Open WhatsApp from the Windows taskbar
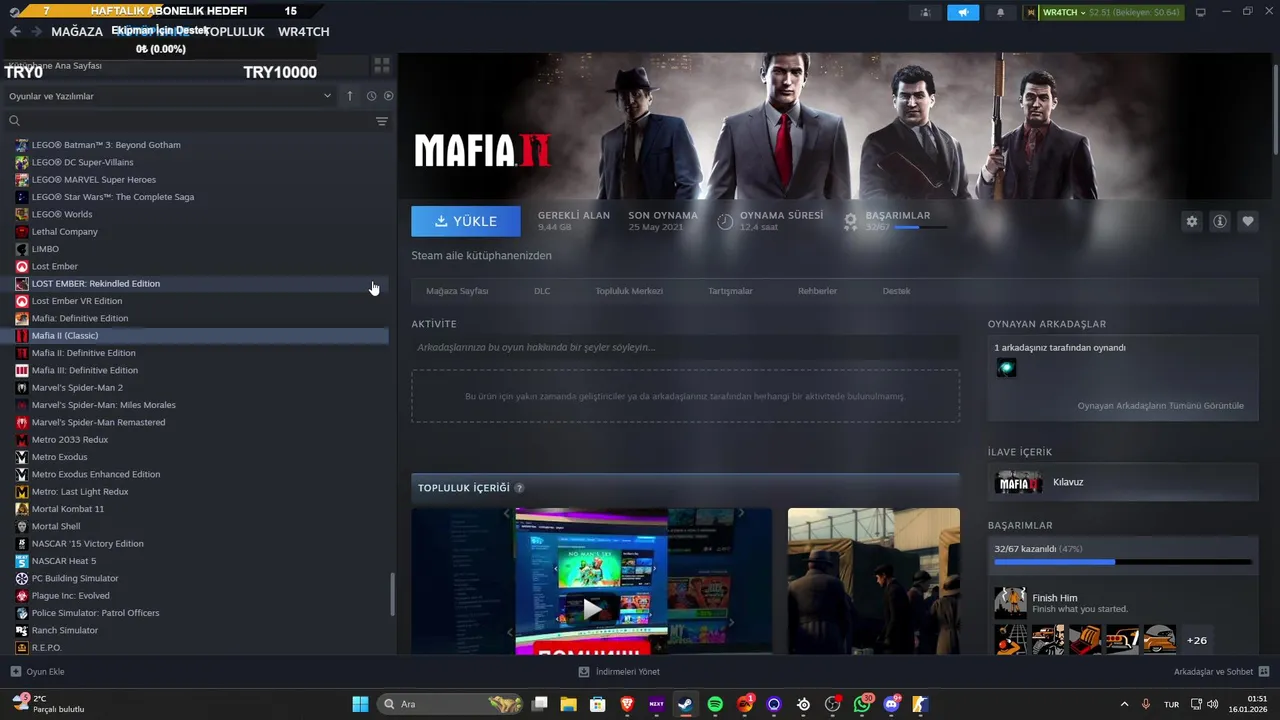1280x720 pixels. coord(862,704)
